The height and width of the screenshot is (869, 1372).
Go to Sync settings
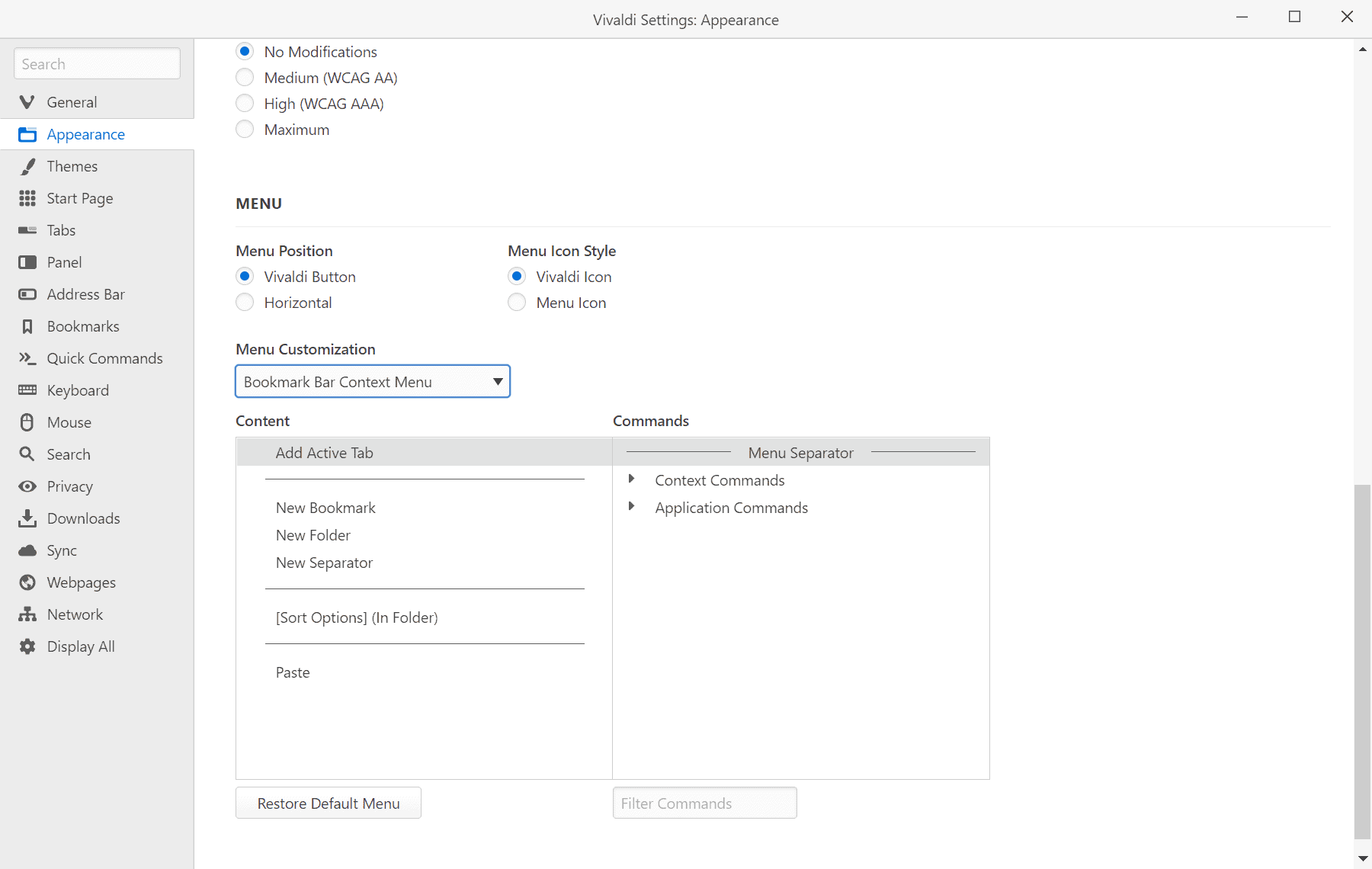click(62, 550)
